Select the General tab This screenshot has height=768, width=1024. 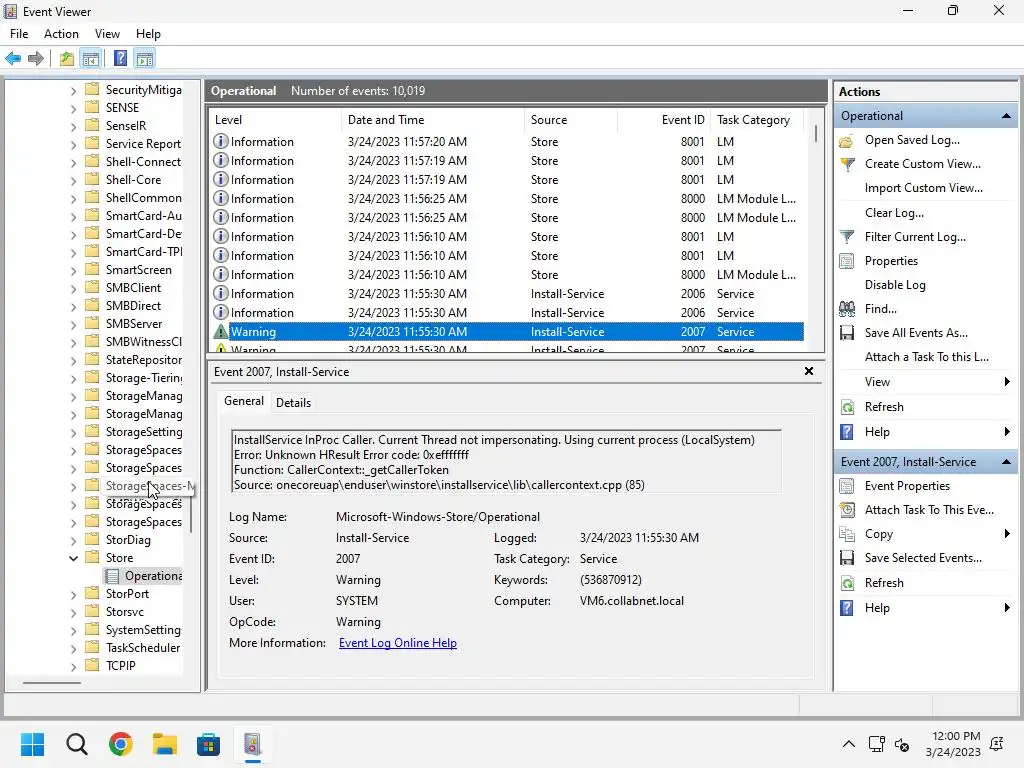tap(244, 401)
